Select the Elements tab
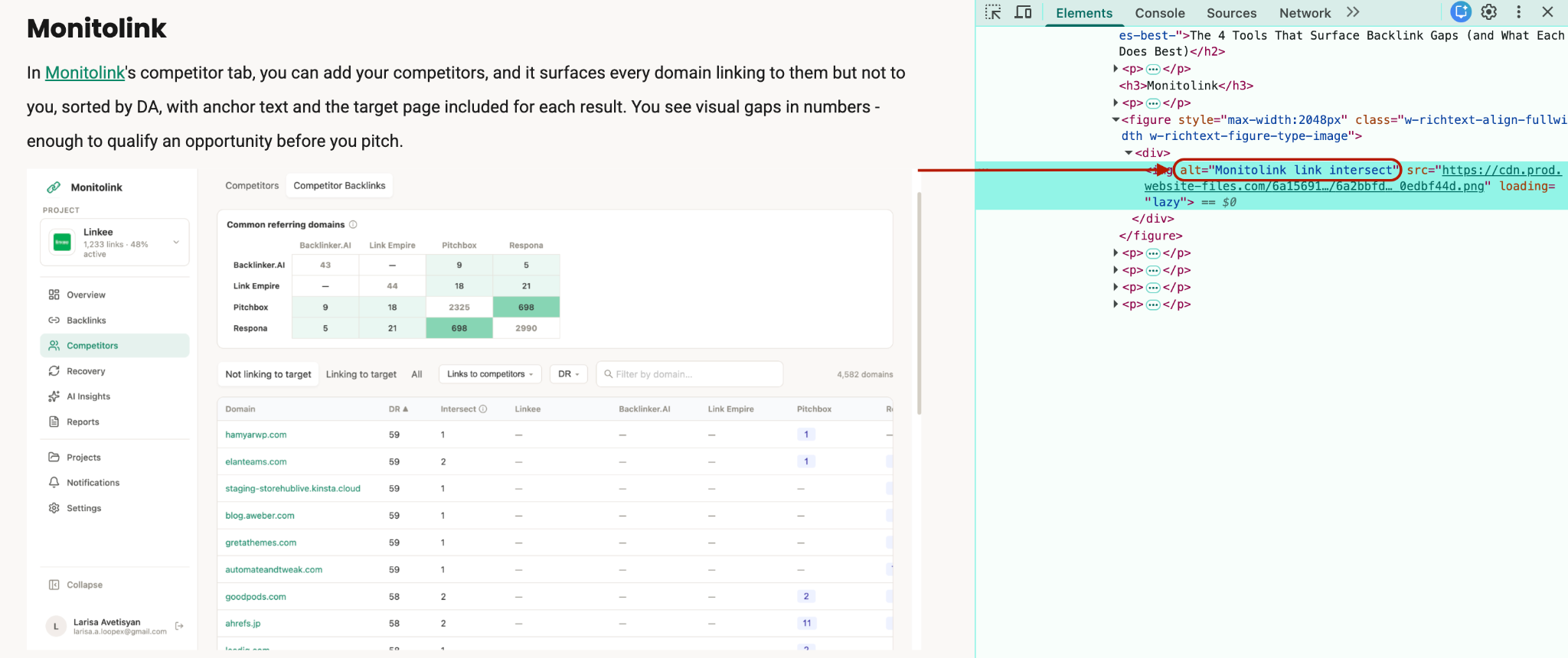The height and width of the screenshot is (658, 1568). (1084, 13)
